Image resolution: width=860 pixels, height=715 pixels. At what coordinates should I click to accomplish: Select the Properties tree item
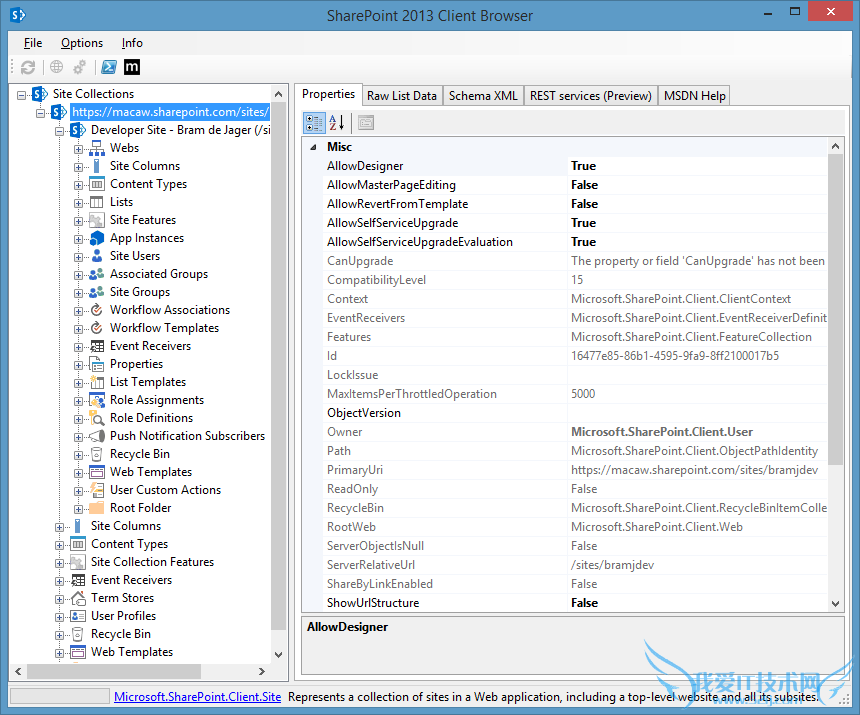click(x=136, y=364)
